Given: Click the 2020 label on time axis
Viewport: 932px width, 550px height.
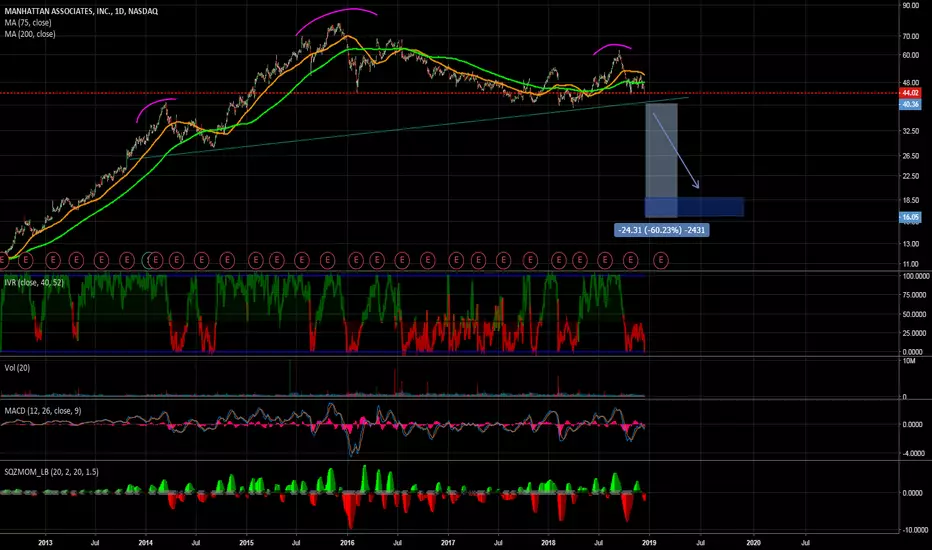Looking at the screenshot, I should click(753, 542).
